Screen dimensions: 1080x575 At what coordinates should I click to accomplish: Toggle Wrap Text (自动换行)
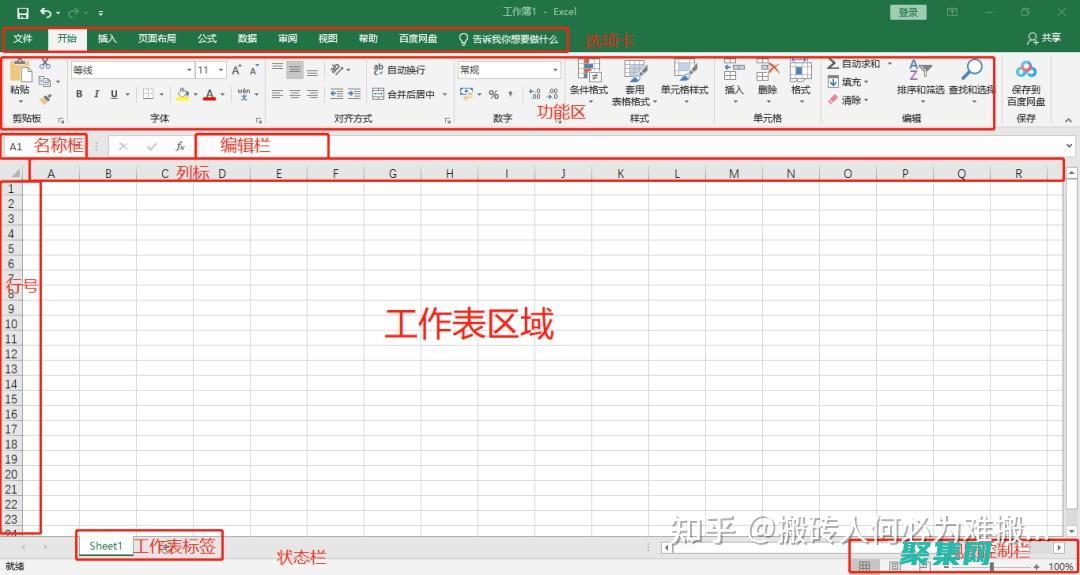pyautogui.click(x=398, y=70)
